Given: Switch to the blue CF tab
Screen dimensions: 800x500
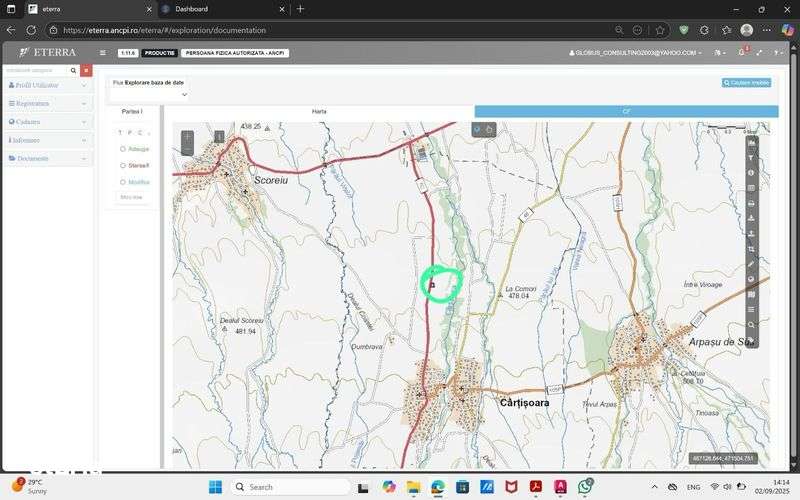Looking at the screenshot, I should (627, 111).
